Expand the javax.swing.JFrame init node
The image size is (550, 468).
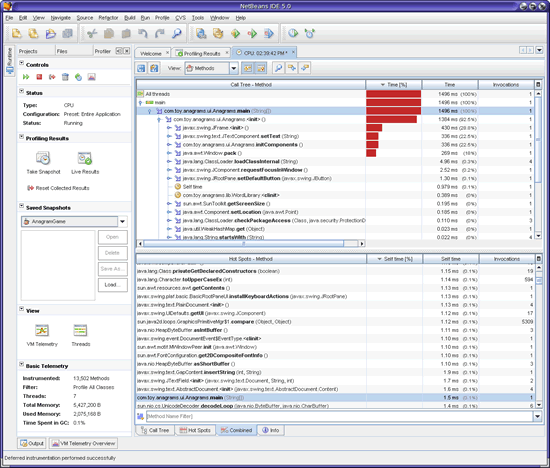coord(169,128)
